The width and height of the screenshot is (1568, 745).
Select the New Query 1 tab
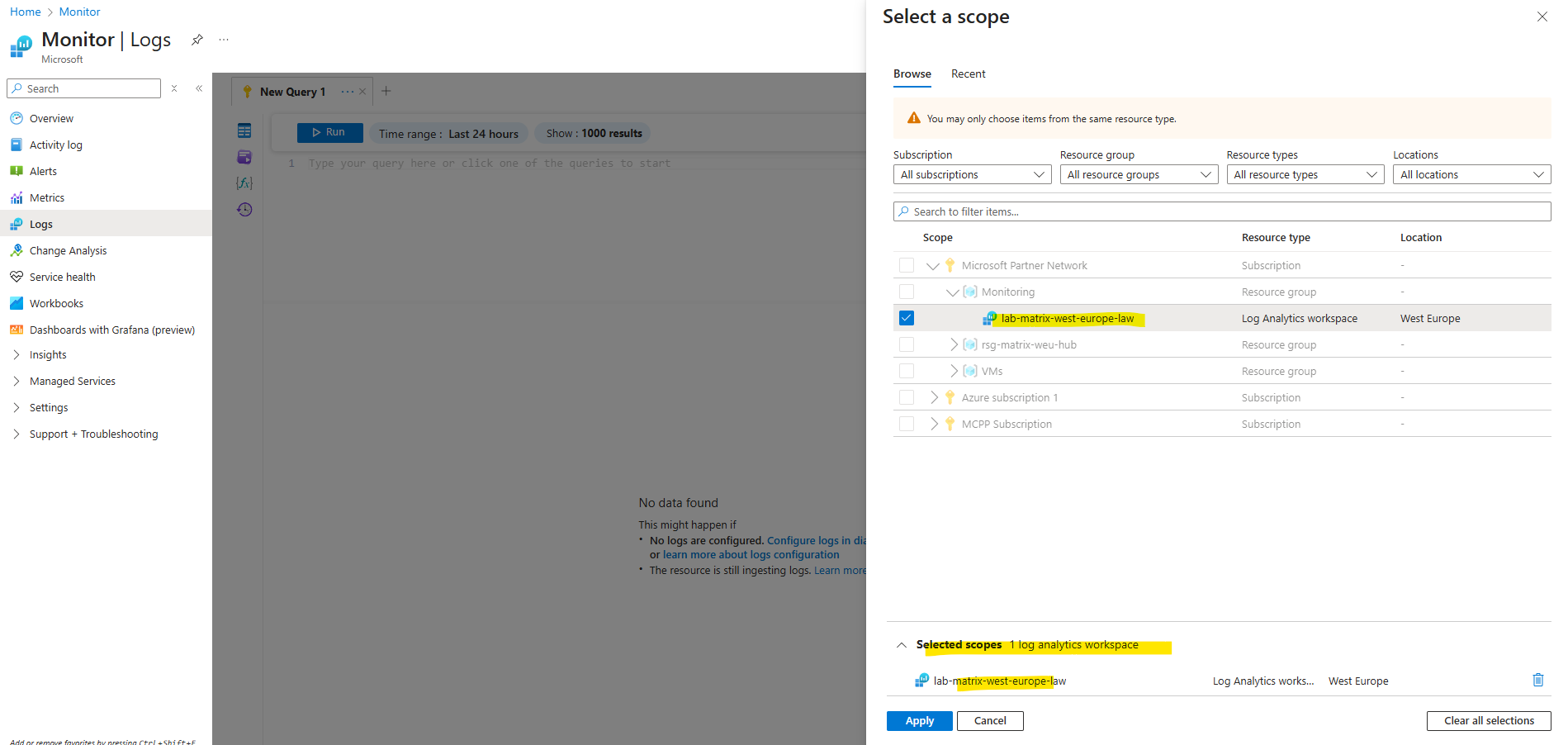coord(292,92)
